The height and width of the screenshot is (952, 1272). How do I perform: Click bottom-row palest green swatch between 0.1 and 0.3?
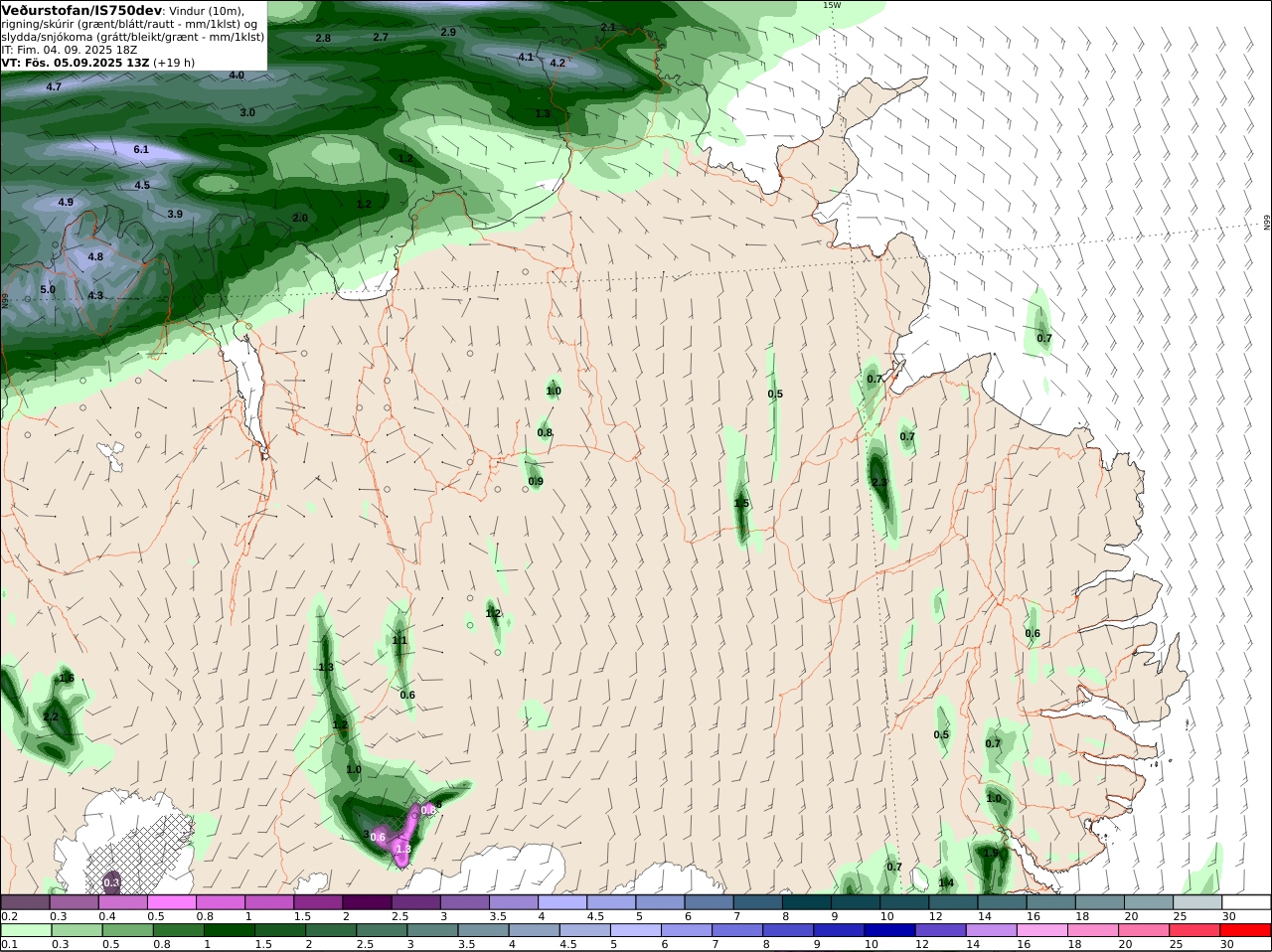26,930
